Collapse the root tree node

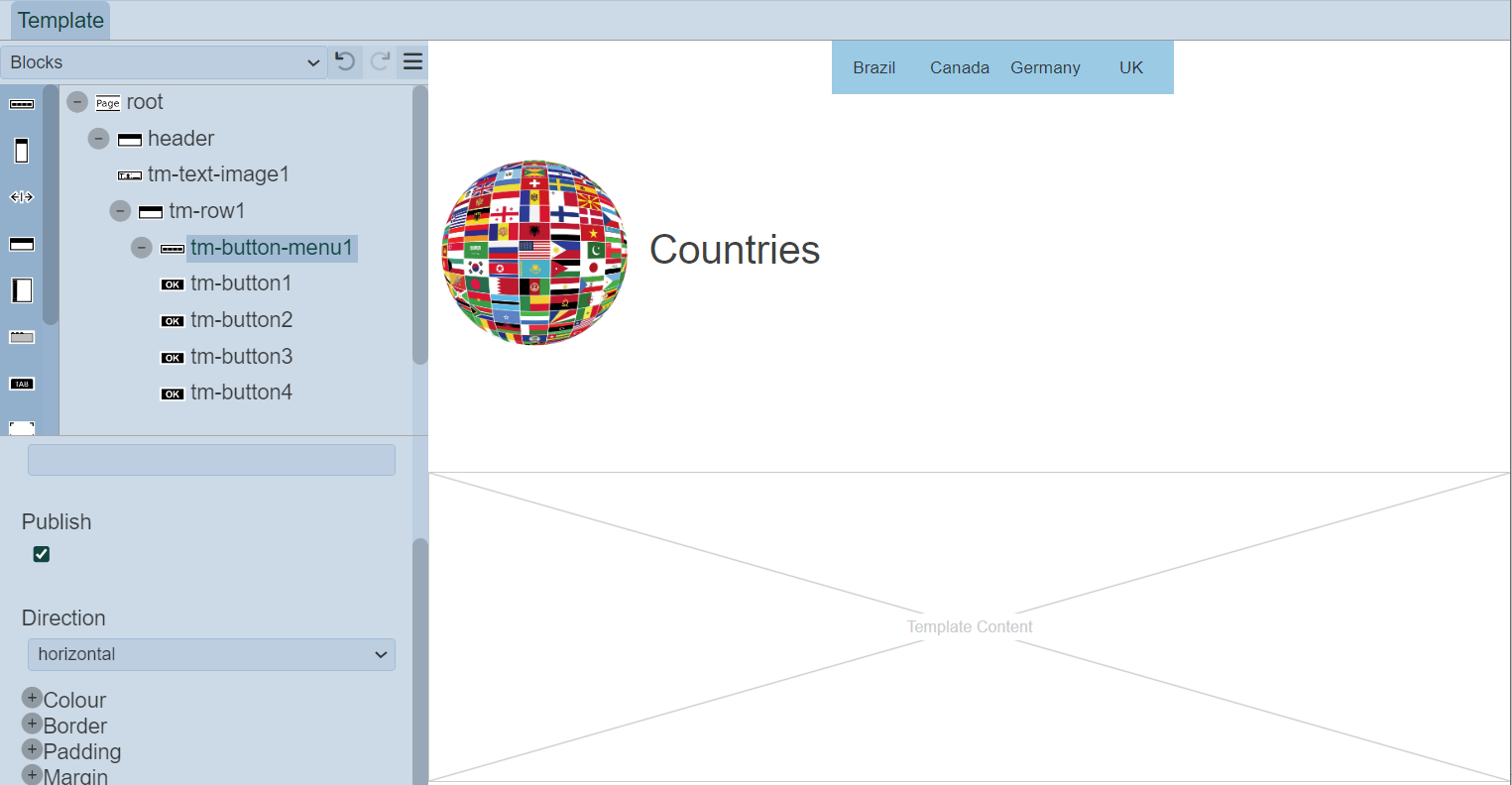(77, 102)
